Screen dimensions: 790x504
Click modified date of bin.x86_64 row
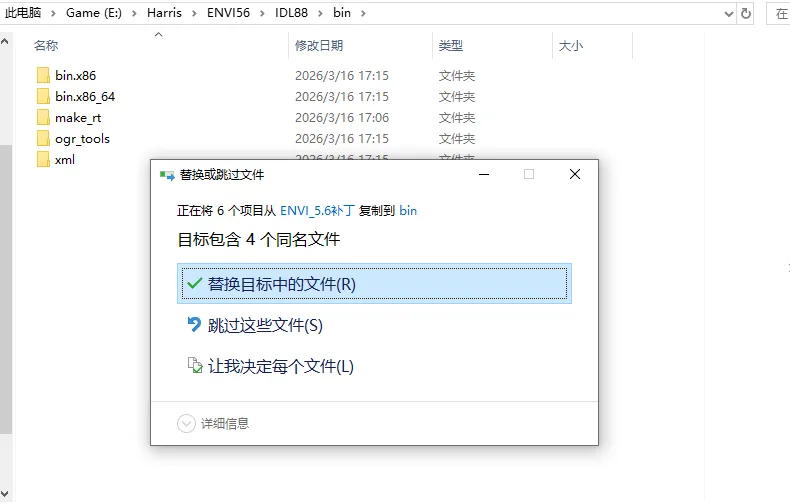click(x=342, y=97)
